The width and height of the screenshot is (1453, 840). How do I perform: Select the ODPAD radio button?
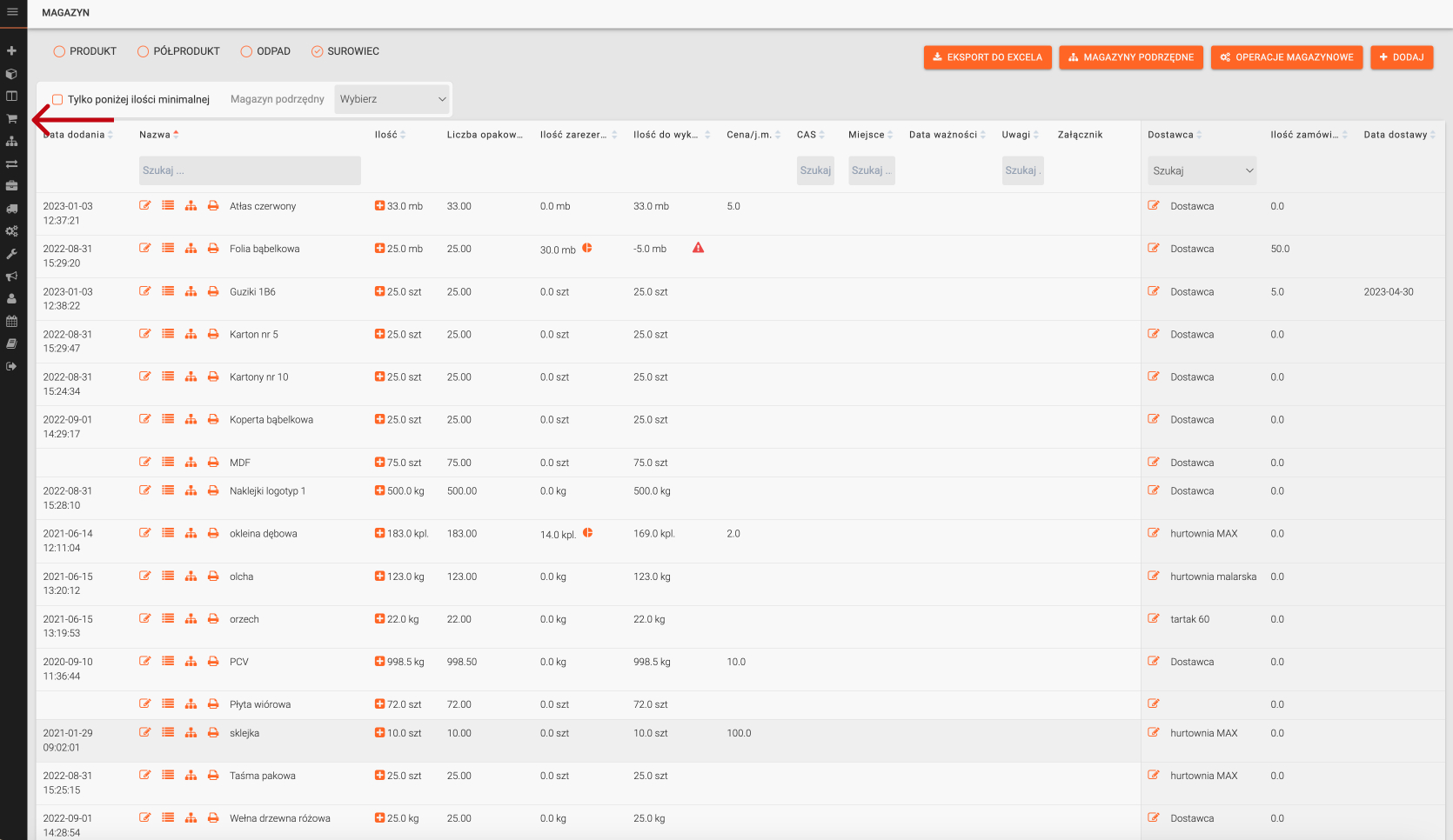pos(246,51)
